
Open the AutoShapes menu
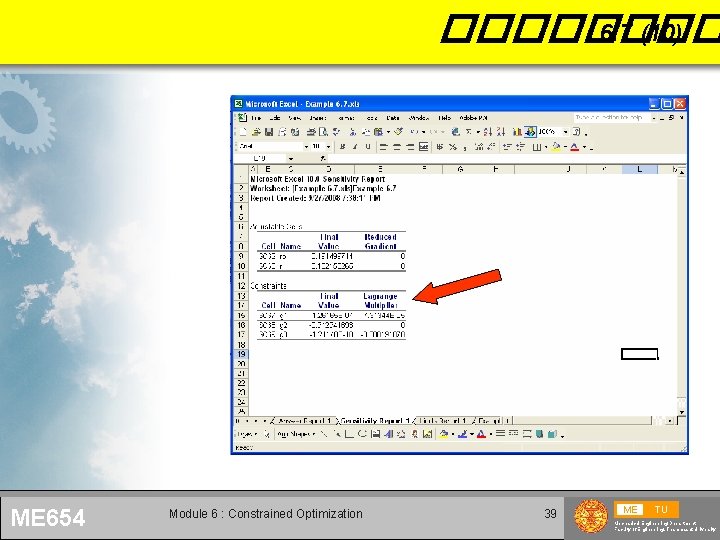(x=296, y=434)
